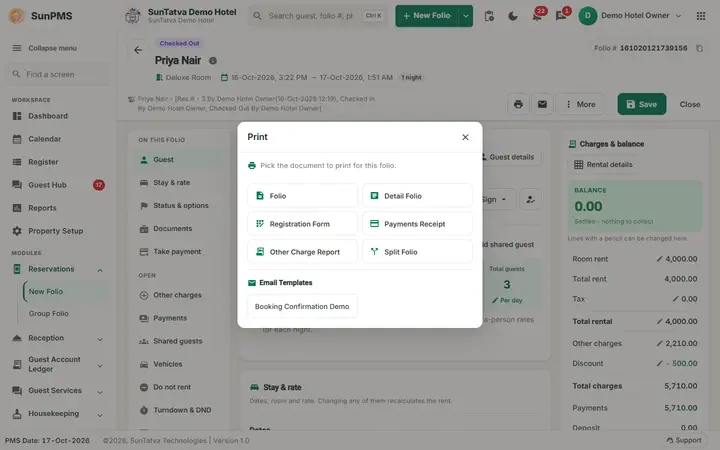The width and height of the screenshot is (720, 450).
Task: Jump to Guest section on folio
Action: [179, 160]
